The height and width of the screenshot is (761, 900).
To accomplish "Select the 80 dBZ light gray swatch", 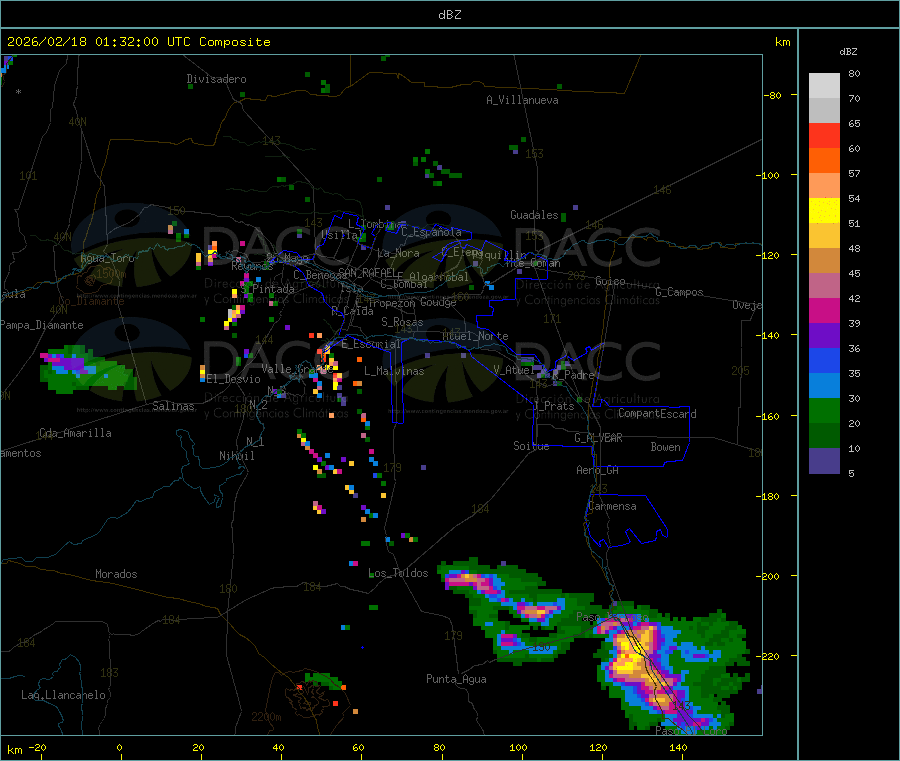I will pyautogui.click(x=824, y=86).
